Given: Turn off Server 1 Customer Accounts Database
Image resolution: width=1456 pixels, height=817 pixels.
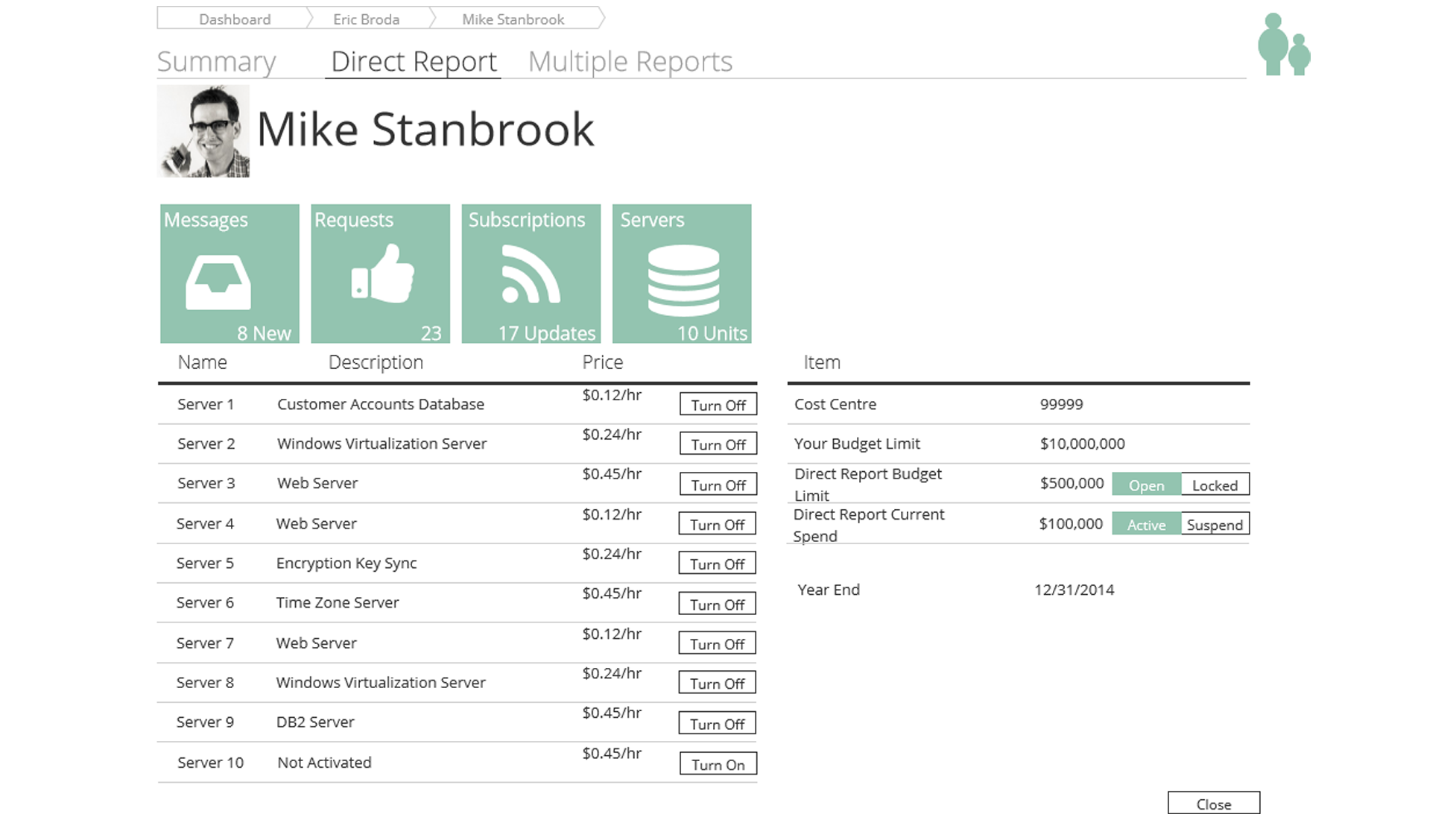Looking at the screenshot, I should [718, 405].
